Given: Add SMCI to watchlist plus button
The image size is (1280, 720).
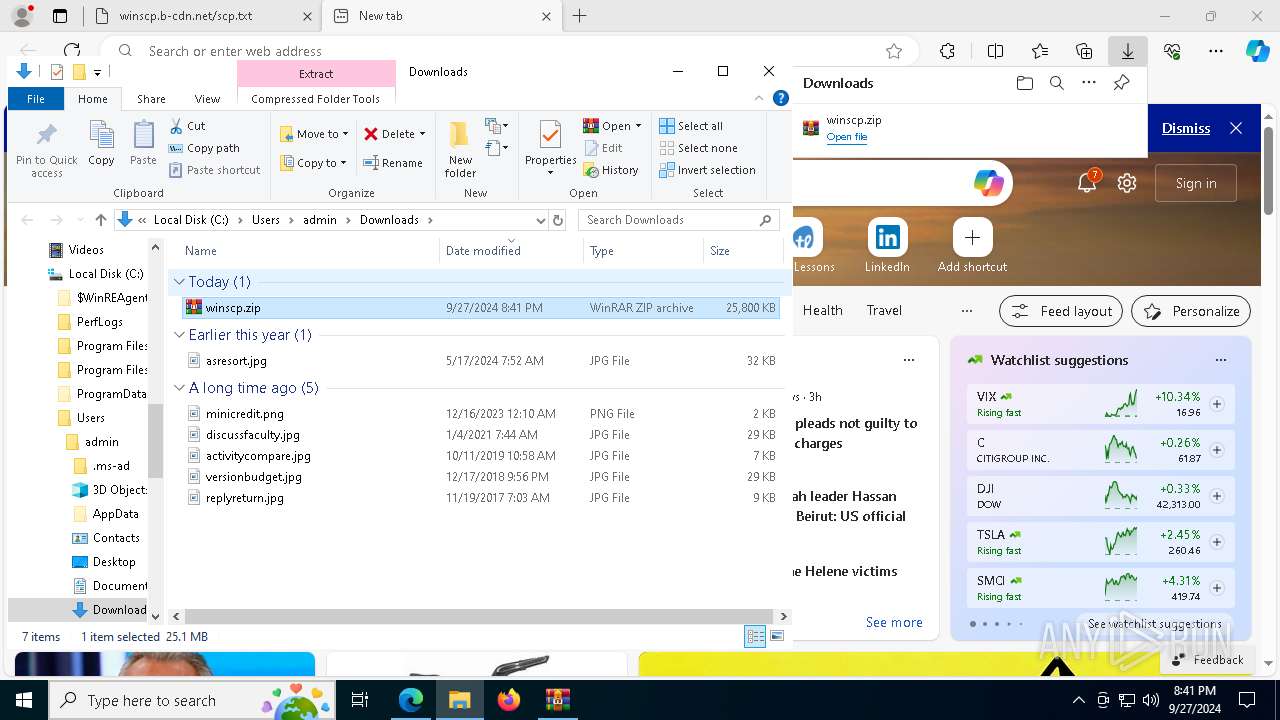Looking at the screenshot, I should [x=1217, y=588].
